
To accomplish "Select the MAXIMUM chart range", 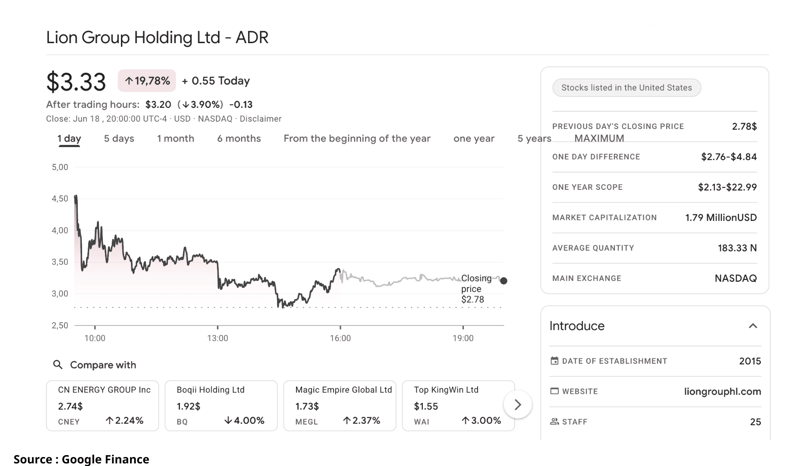I will (599, 138).
